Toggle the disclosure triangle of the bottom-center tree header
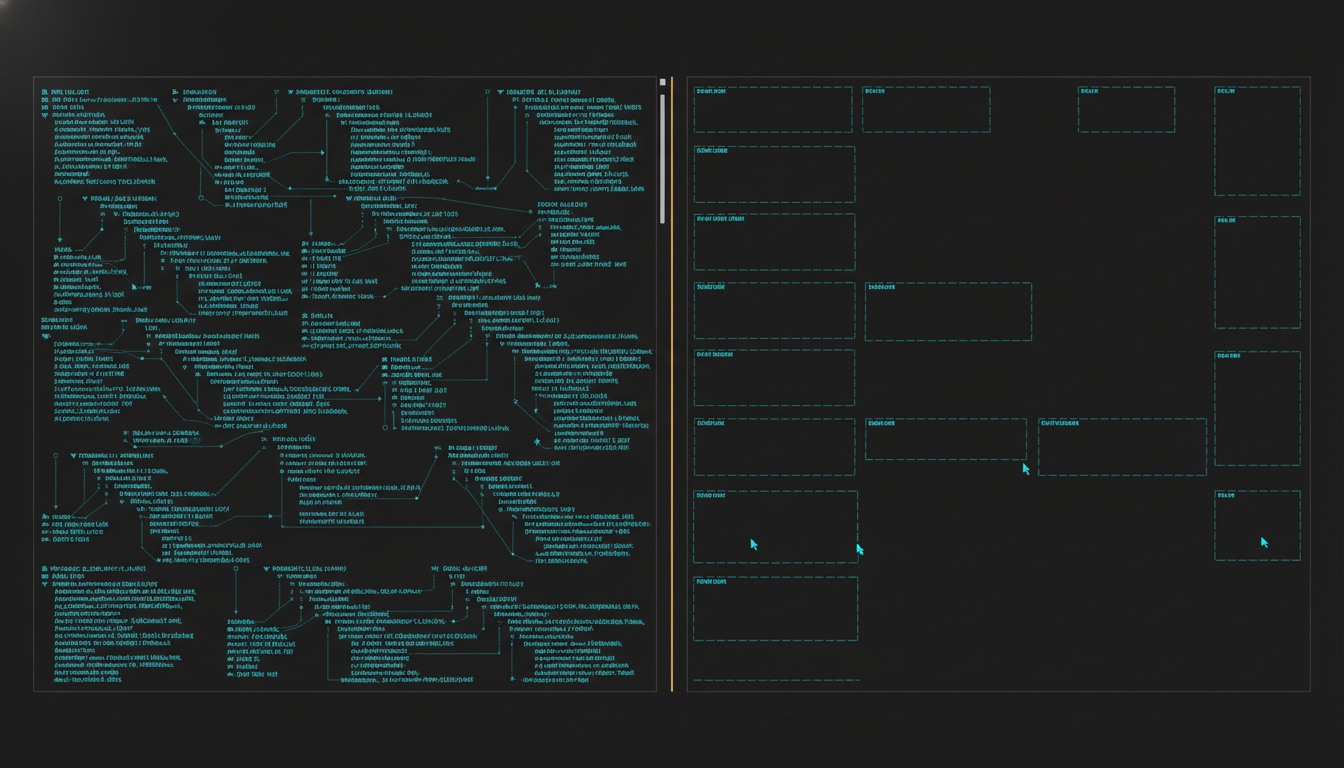This screenshot has height=768, width=1344. coord(267,569)
